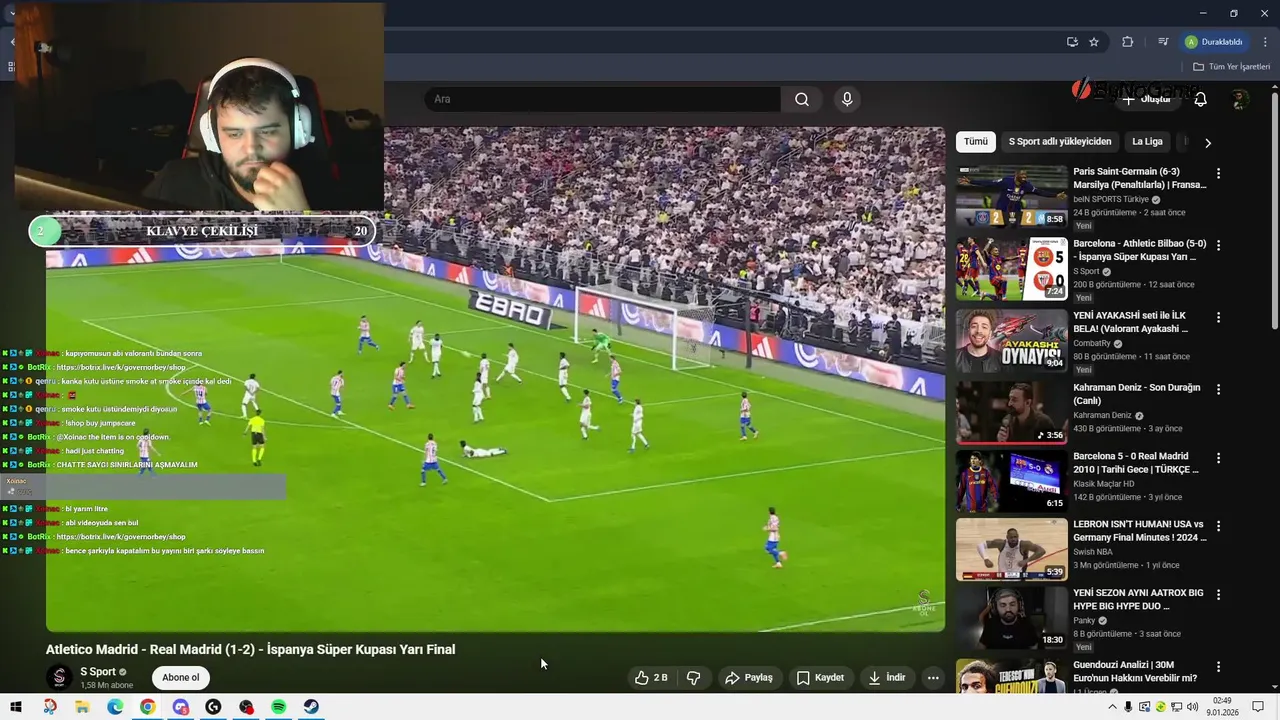Image resolution: width=1280 pixels, height=720 pixels.
Task: Open YENİ SEZON AYNI AATROX video thumbnail
Action: 1011,618
